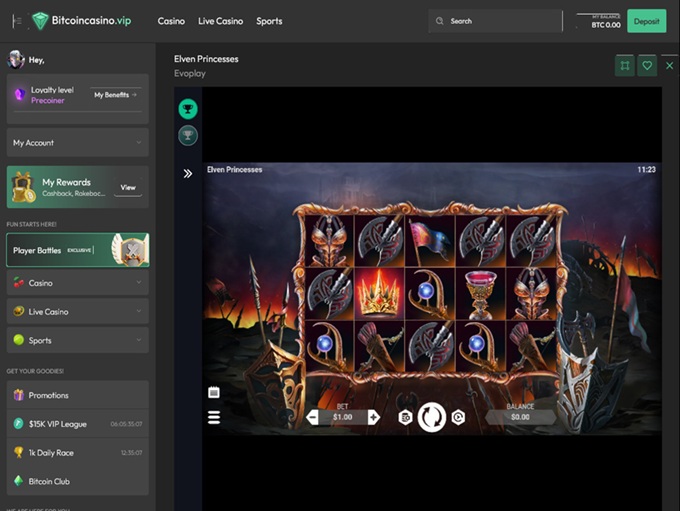Click the grey trophy icon below the green one

click(187, 135)
